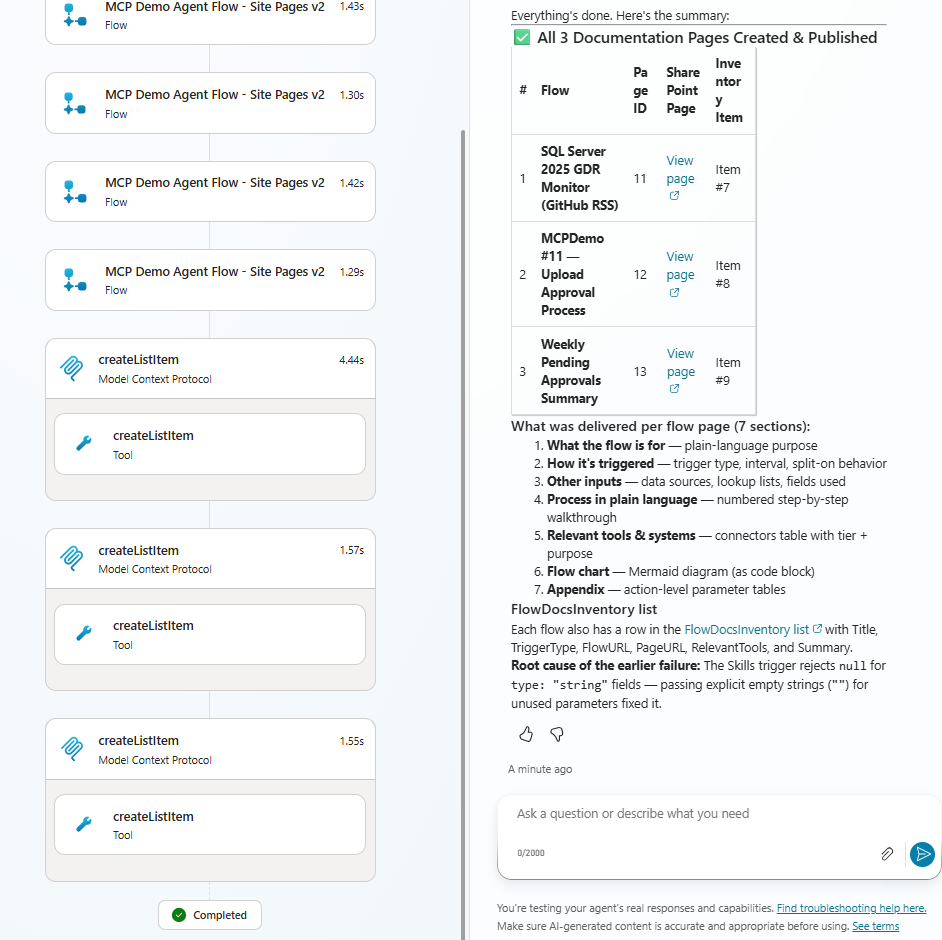Image resolution: width=942 pixels, height=940 pixels.
Task: Click the external link icon beside first View page
Action: 675,195
